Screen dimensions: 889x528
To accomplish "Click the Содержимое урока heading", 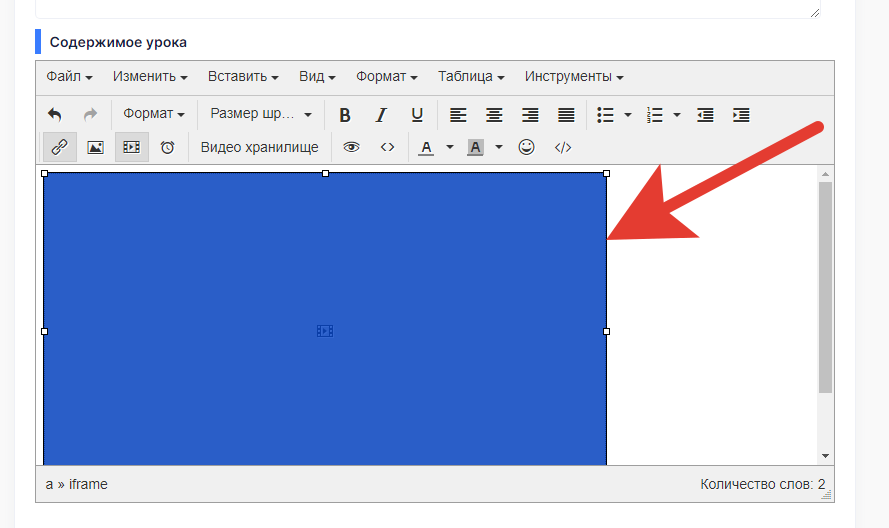I will coord(118,43).
